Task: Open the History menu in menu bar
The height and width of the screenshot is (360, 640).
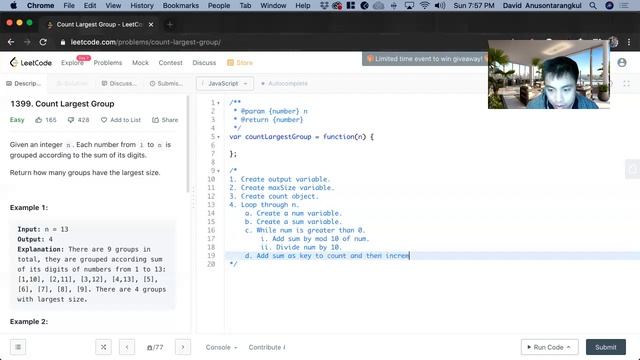Action: [142, 5]
